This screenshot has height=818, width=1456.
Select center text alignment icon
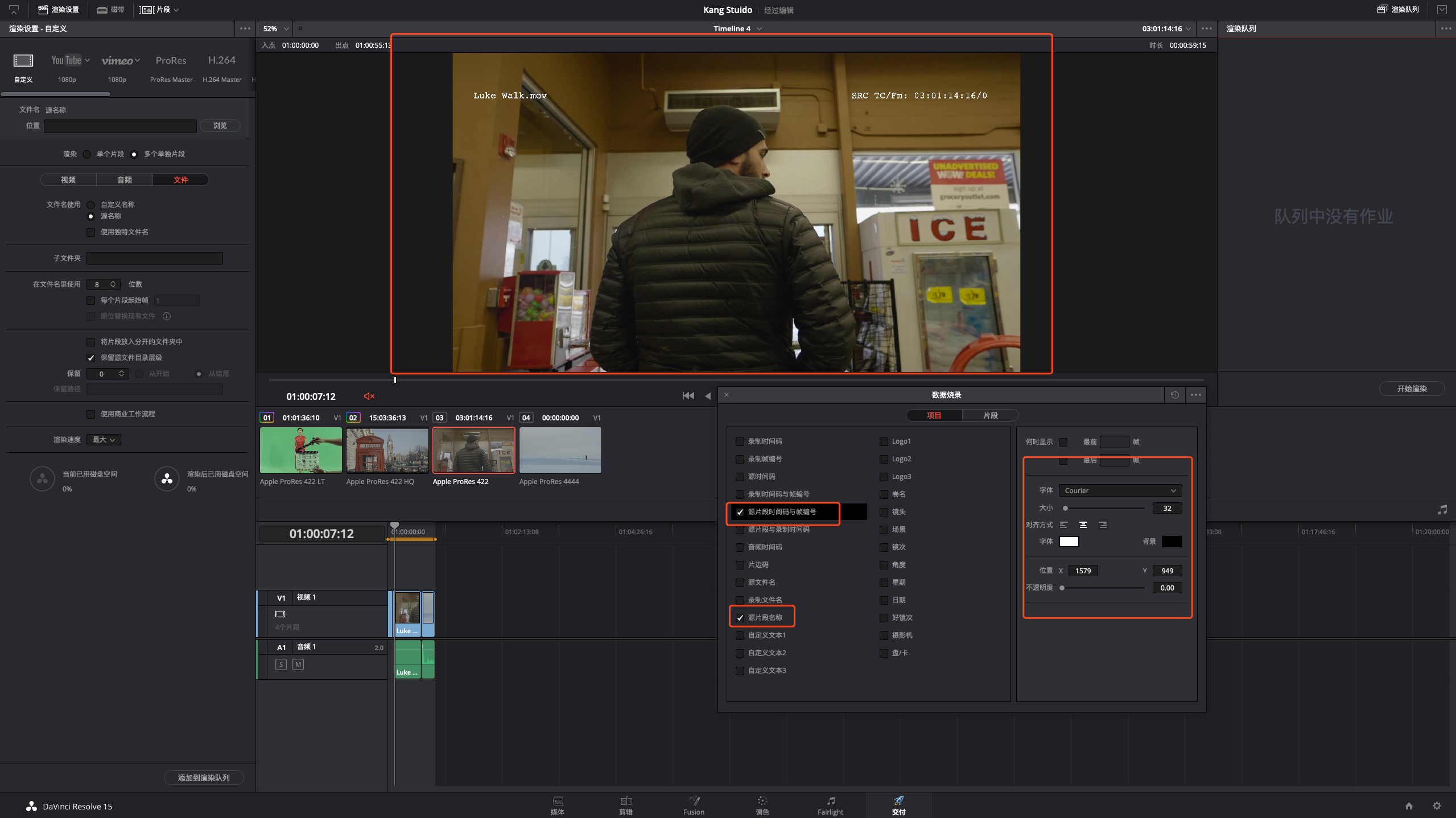(1083, 524)
